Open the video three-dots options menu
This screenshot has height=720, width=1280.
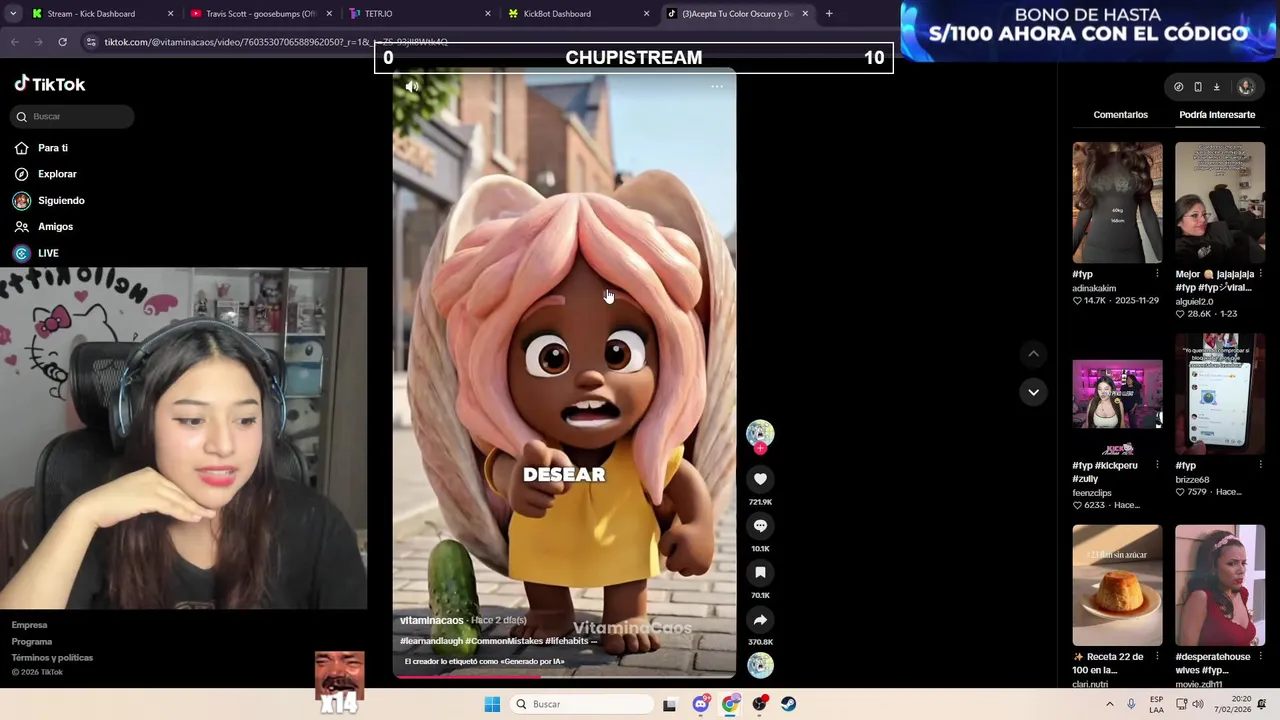click(716, 87)
